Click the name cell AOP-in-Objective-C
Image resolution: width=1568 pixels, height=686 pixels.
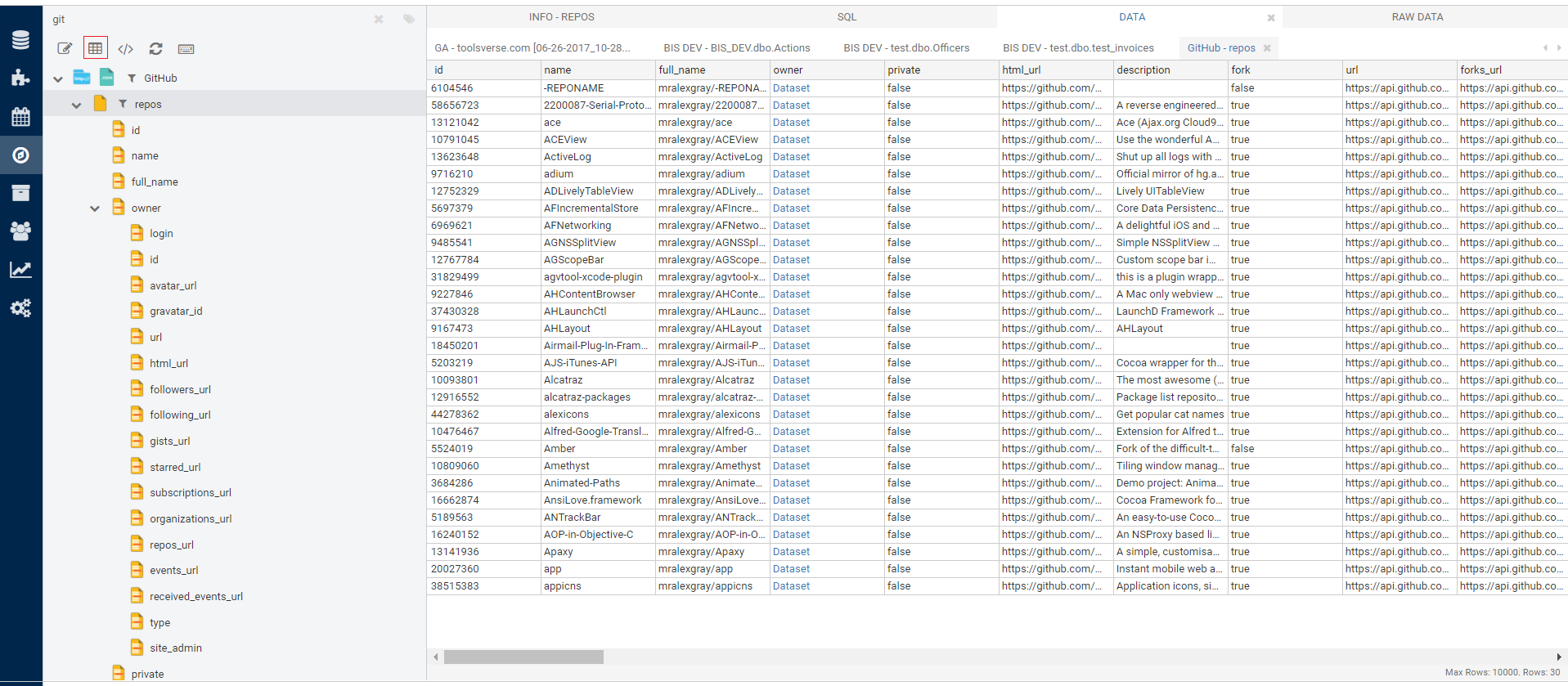point(598,535)
